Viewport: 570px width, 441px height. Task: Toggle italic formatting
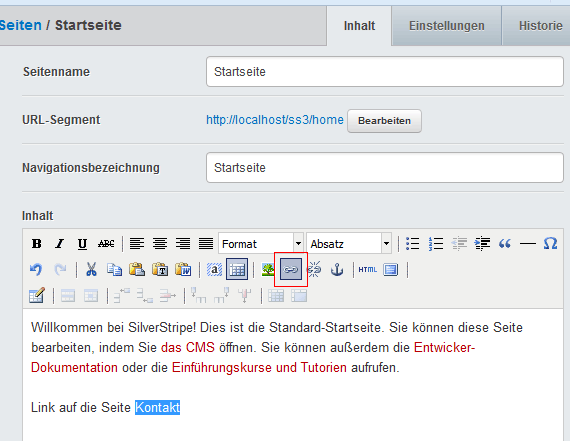coord(59,243)
